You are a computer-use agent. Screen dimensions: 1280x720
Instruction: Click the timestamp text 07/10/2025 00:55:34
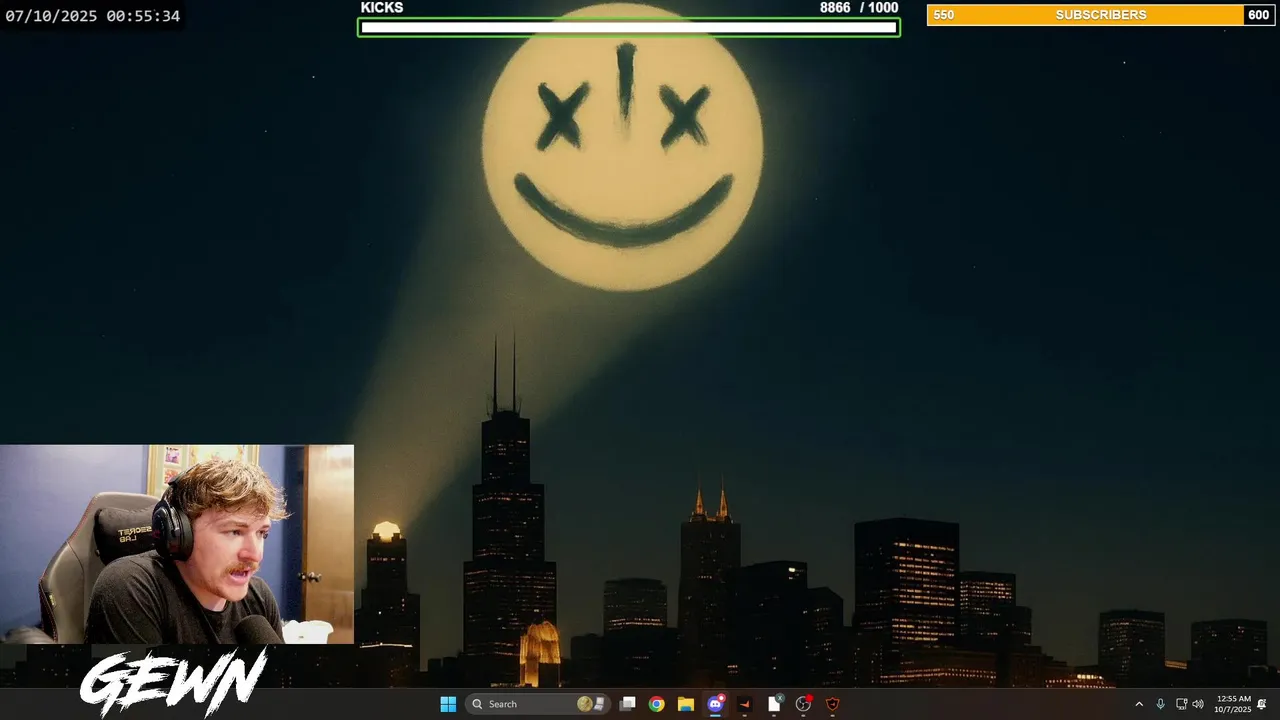click(92, 16)
